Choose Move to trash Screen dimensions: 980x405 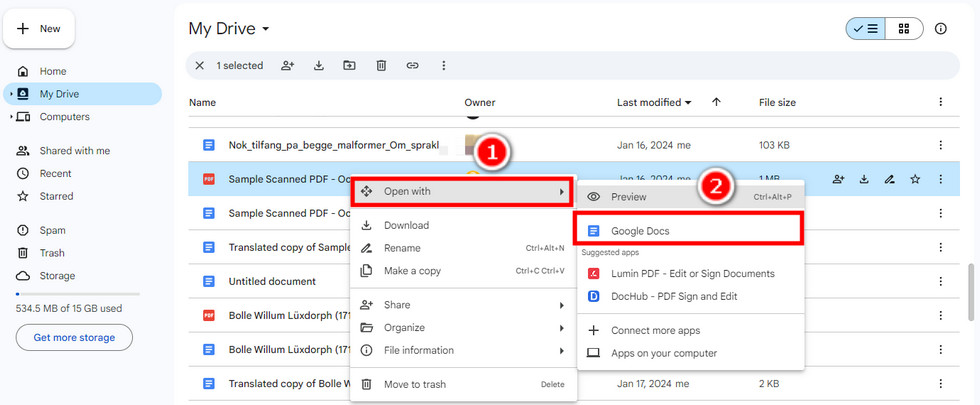463,384
